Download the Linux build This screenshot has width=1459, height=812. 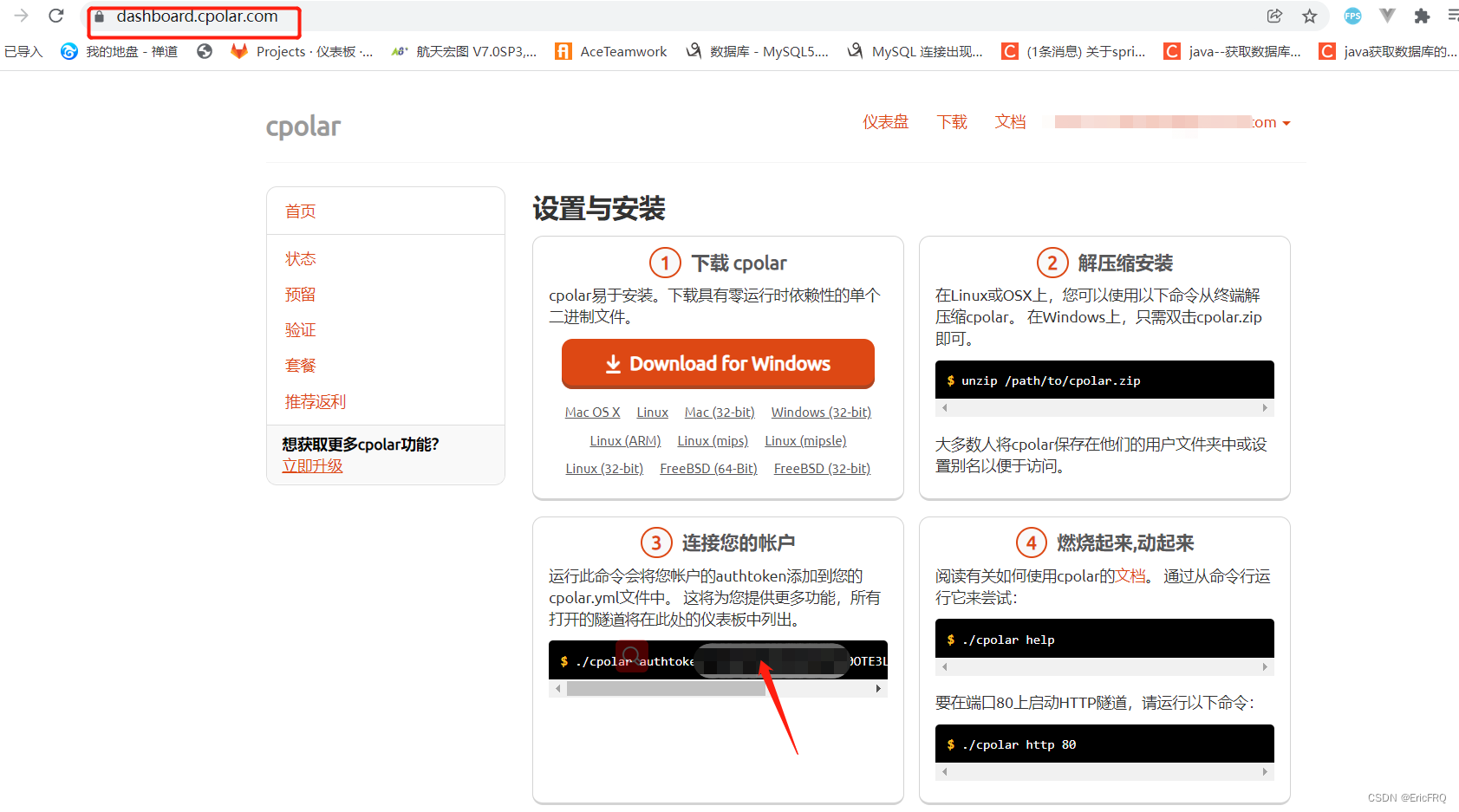tap(652, 412)
